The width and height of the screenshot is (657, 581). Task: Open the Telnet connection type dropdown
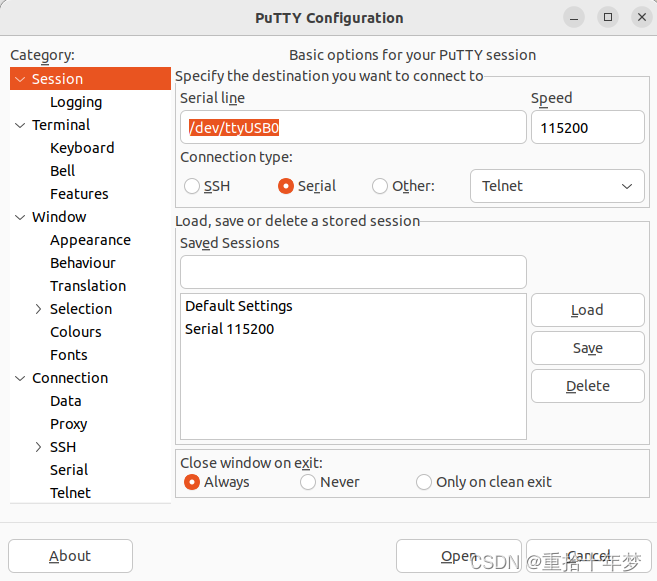pyautogui.click(x=557, y=186)
